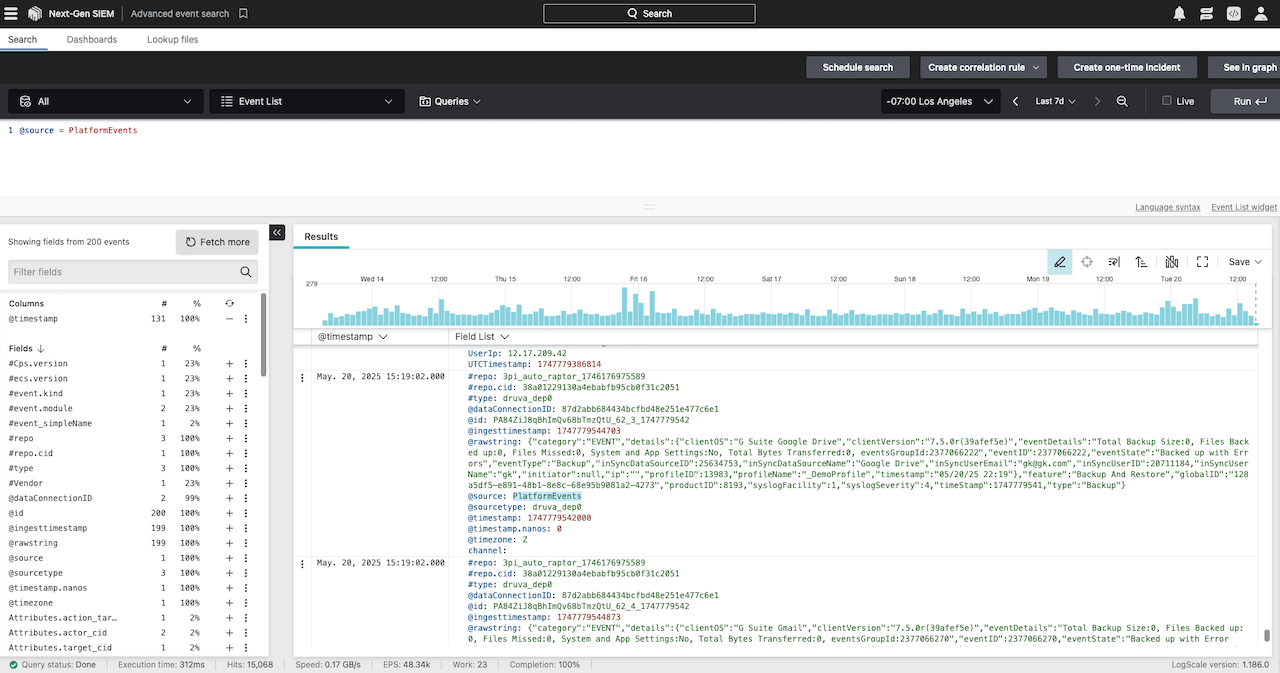Open more options for @timestamp column
Viewport: 1280px width, 673px height.
pyautogui.click(x=245, y=319)
